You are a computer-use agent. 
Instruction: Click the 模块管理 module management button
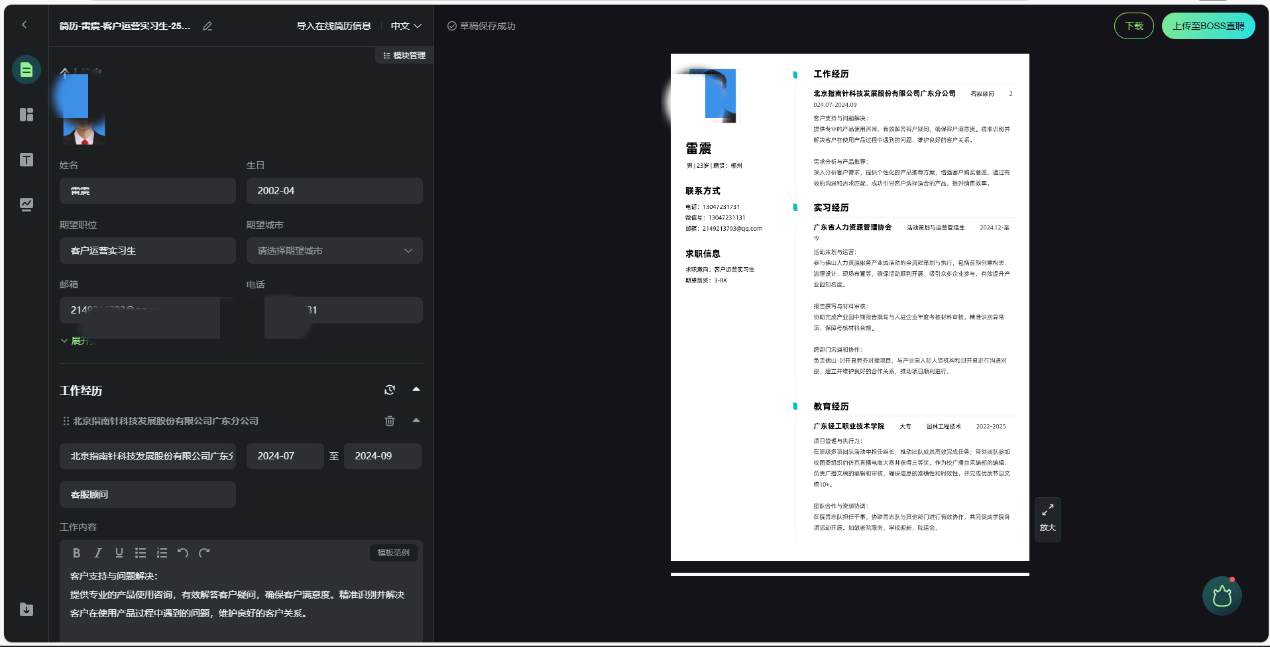point(403,55)
